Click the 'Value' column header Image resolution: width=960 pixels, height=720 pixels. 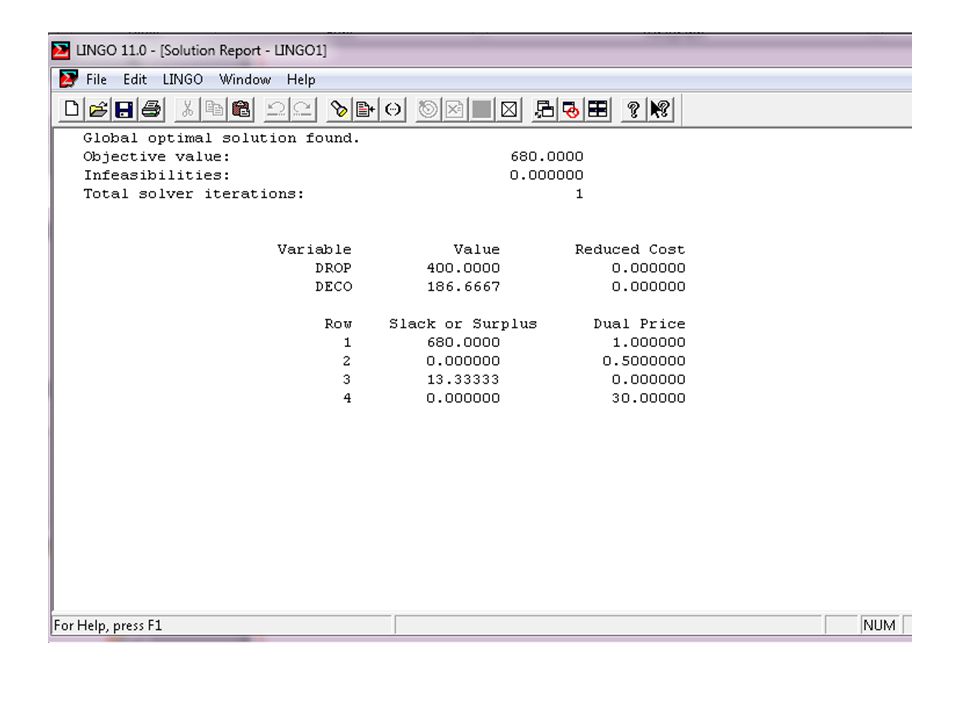point(476,250)
